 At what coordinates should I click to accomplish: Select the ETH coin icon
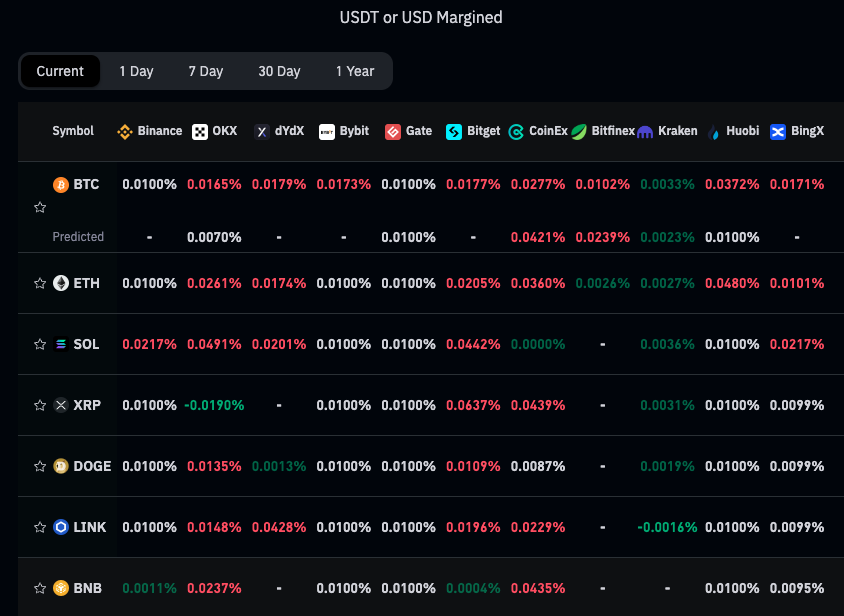[x=60, y=283]
